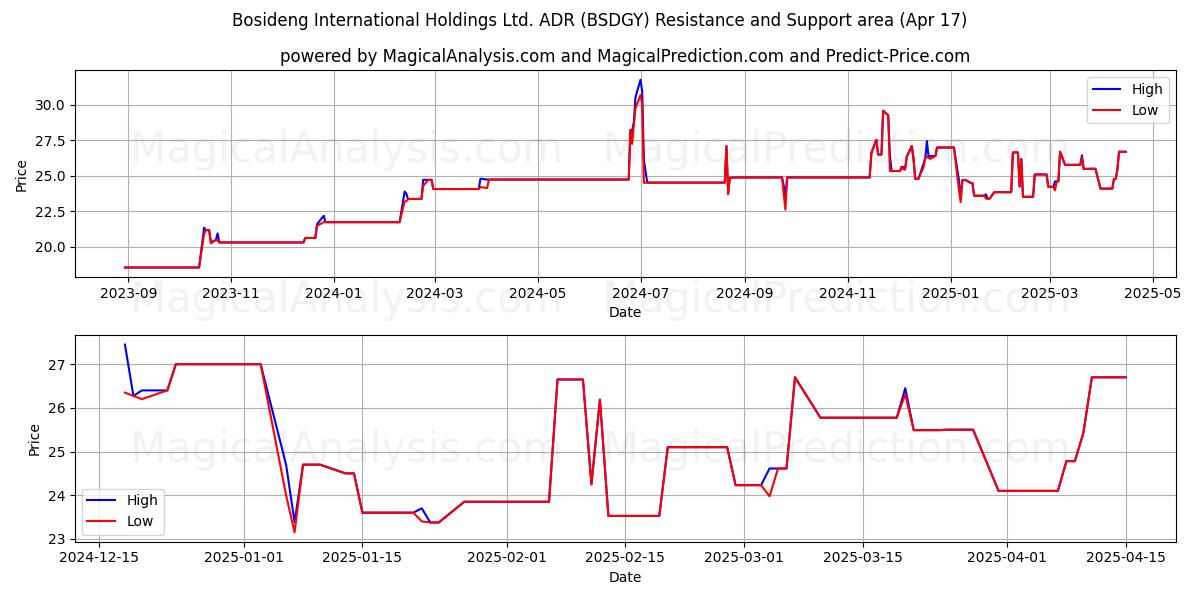Click the 2025-02-15 x-axis label
1200x600 pixels.
click(626, 558)
